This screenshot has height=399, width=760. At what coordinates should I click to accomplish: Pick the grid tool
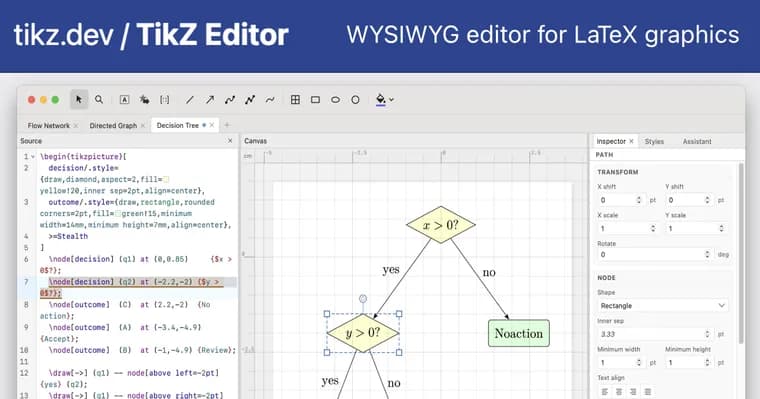[x=295, y=99]
